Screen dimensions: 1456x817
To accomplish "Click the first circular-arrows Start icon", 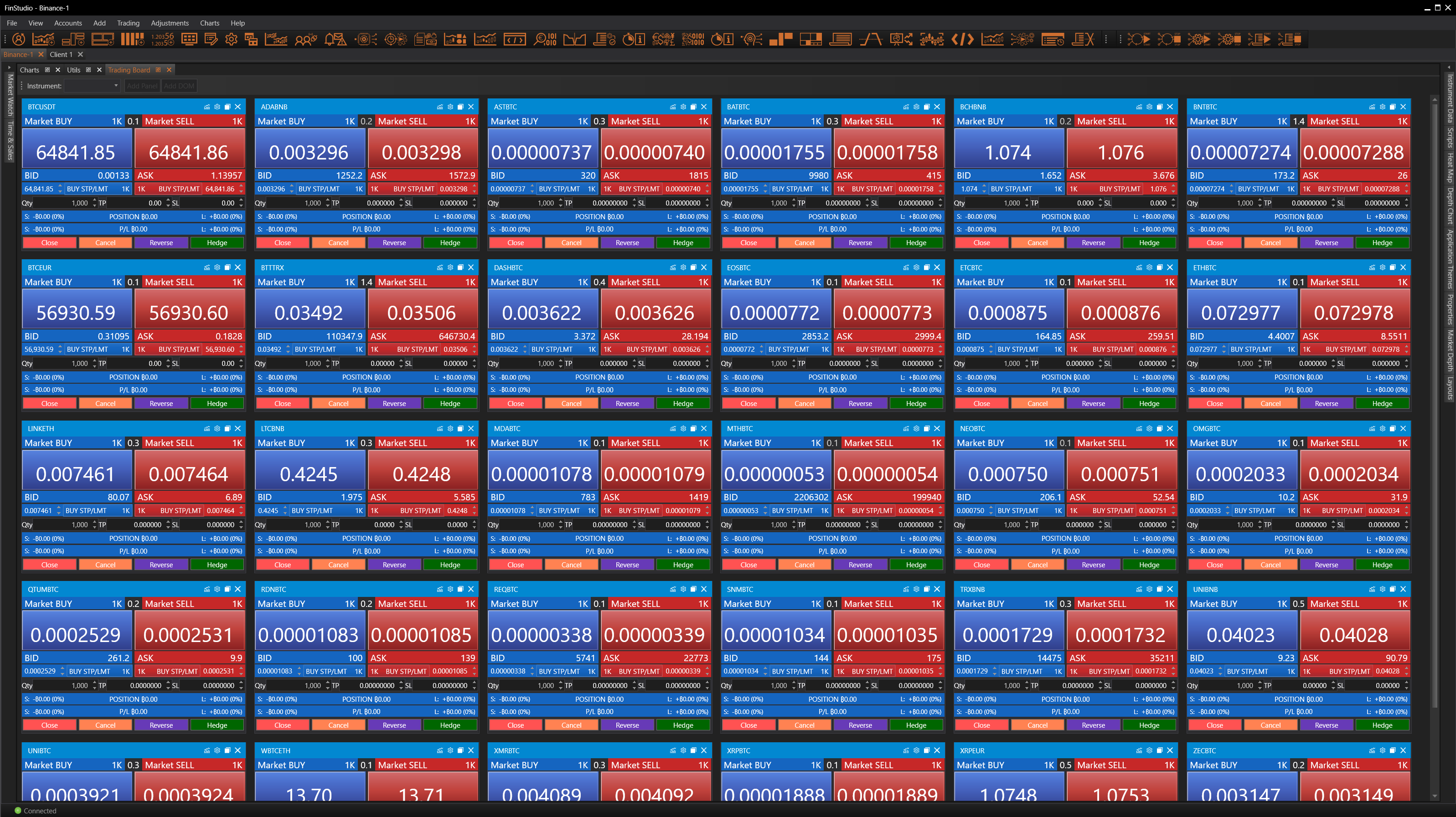I will (1138, 40).
